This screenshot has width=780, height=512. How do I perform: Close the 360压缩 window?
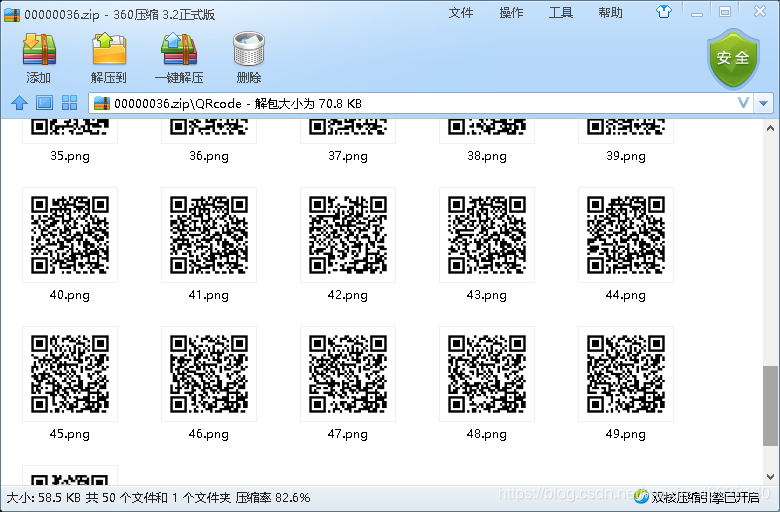point(760,11)
